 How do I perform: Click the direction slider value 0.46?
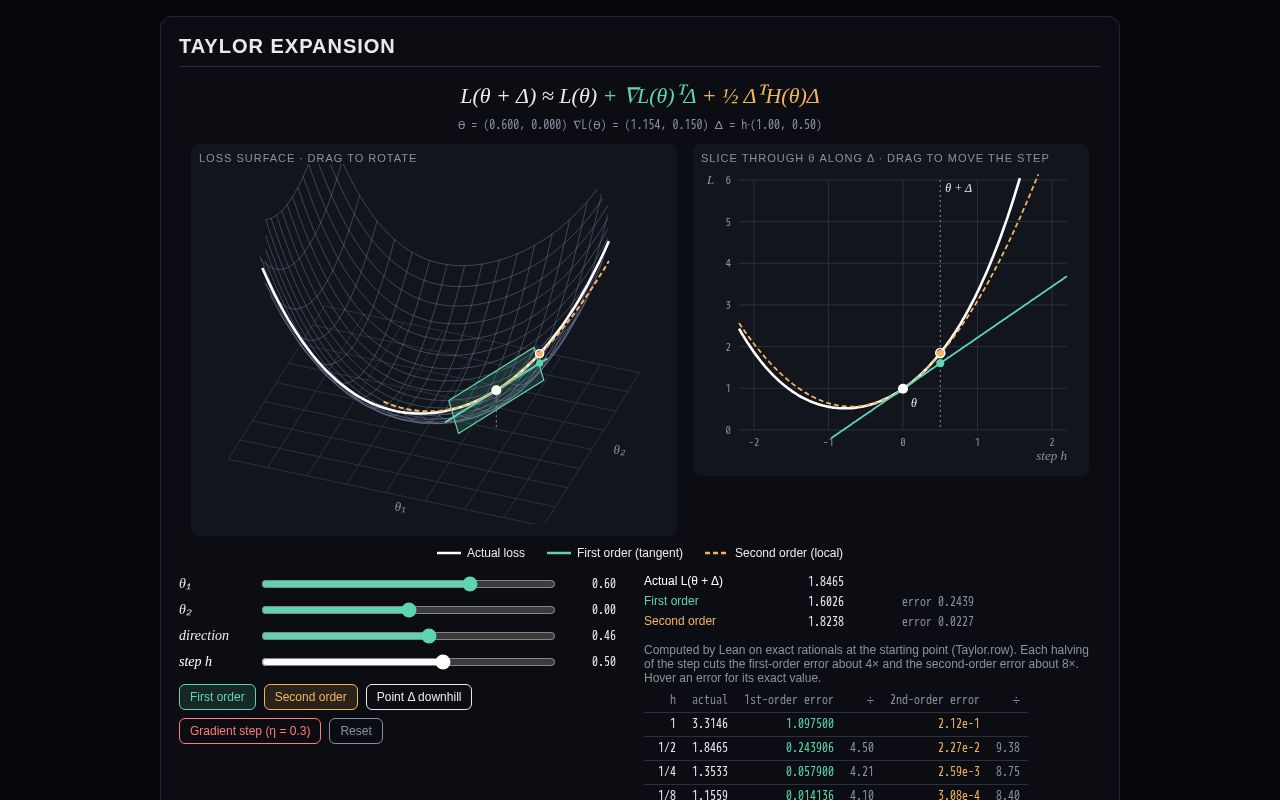pos(604,636)
